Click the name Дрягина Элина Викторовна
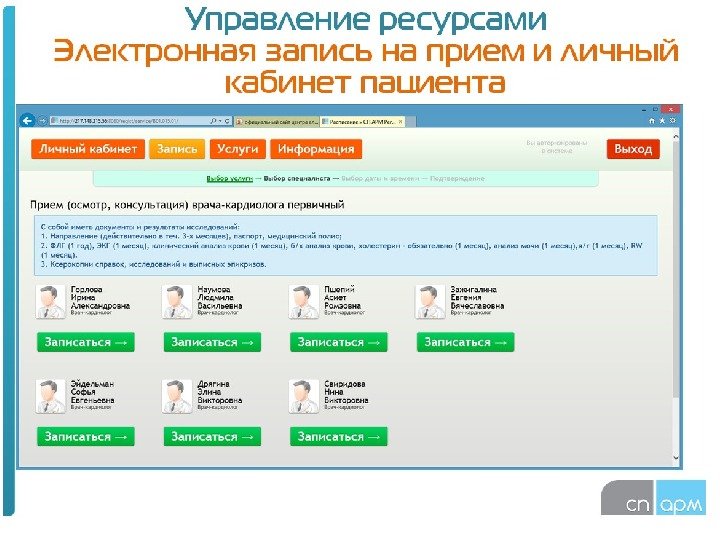The image size is (720, 540). point(219,392)
